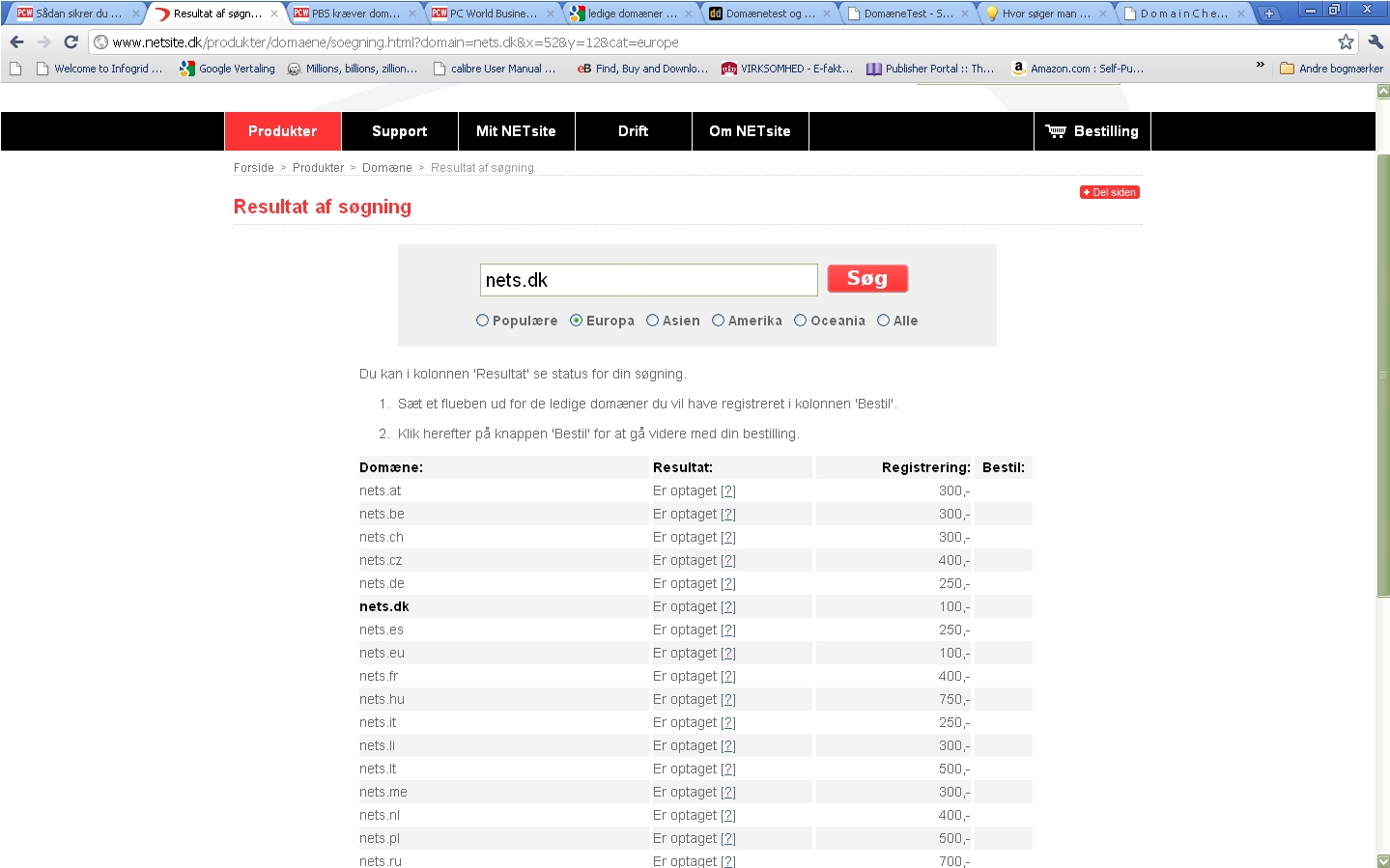Open the Andre bogmærker folder

click(1331, 69)
